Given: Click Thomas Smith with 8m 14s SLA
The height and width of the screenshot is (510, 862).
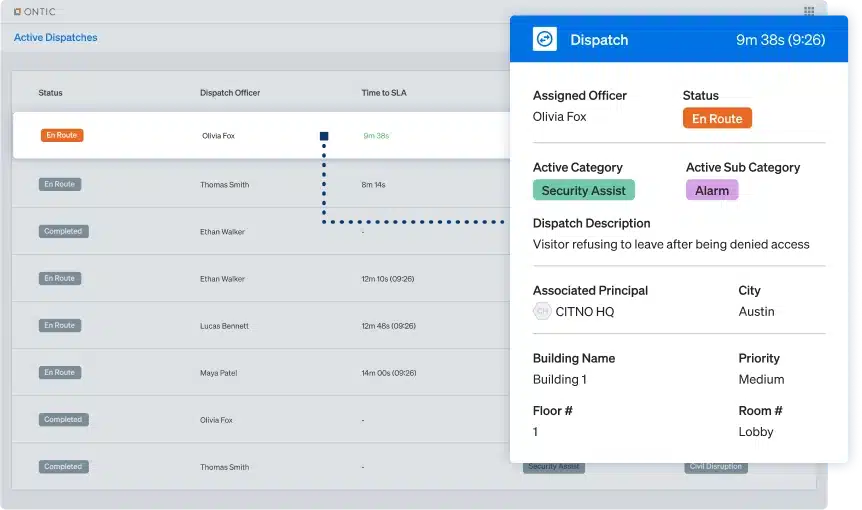Looking at the screenshot, I should pos(224,185).
